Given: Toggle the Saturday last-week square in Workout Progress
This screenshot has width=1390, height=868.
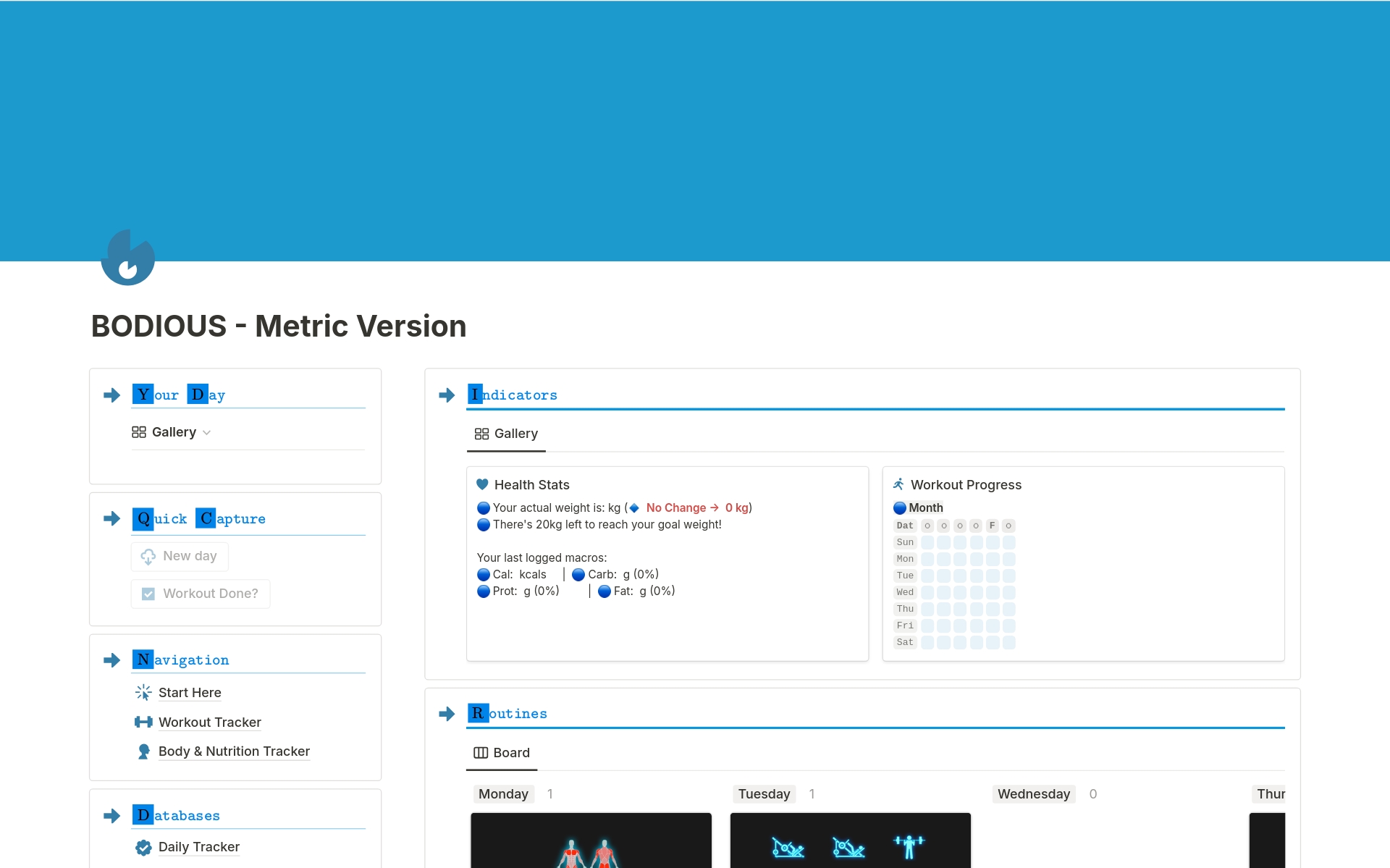Looking at the screenshot, I should [1008, 642].
